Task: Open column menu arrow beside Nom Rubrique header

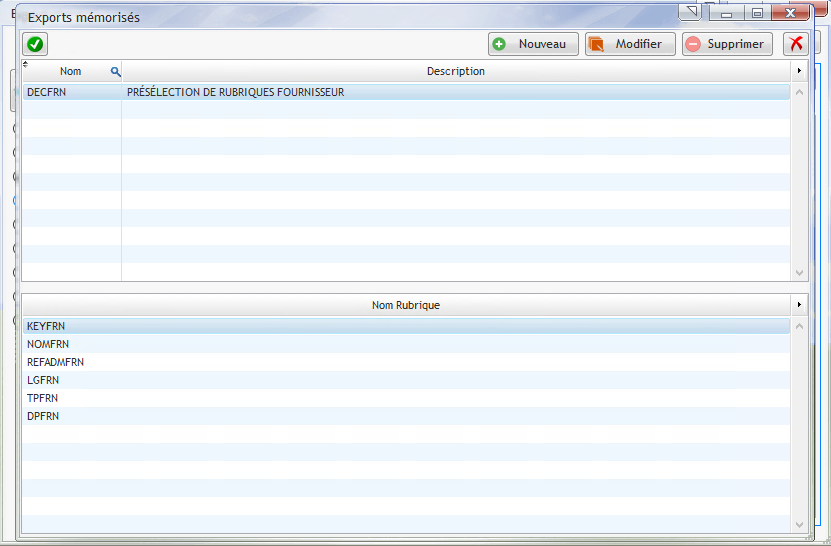Action: [798, 305]
